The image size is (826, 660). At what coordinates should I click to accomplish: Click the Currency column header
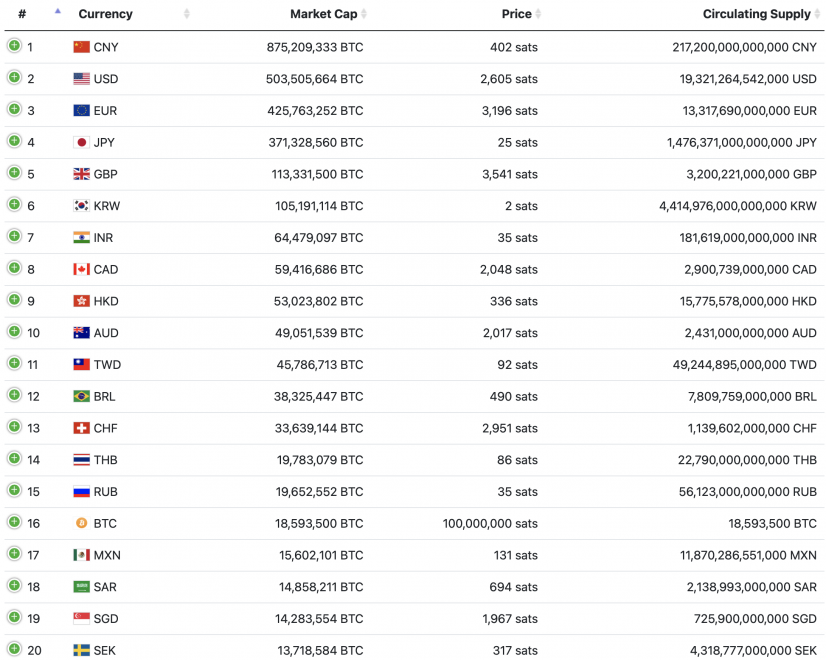coord(105,13)
